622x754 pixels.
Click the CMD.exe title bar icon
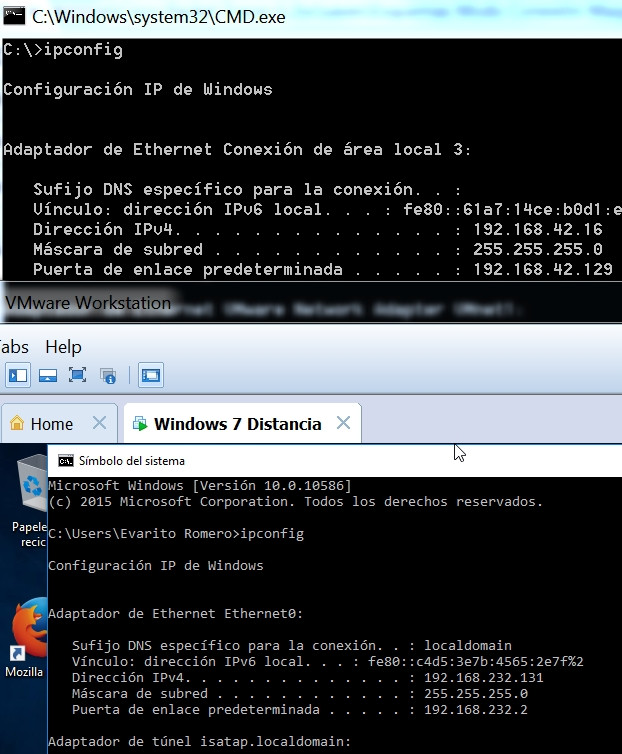click(13, 18)
